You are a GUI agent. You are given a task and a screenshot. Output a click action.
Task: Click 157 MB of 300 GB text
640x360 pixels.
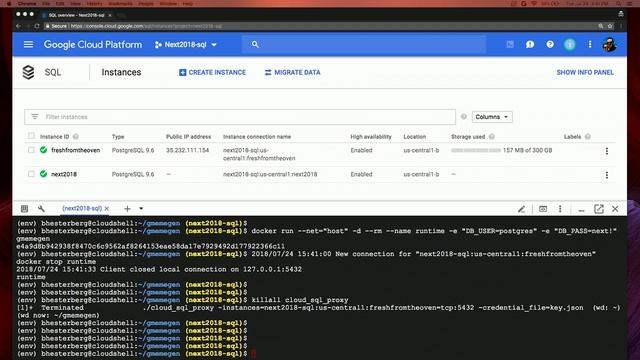(x=527, y=150)
